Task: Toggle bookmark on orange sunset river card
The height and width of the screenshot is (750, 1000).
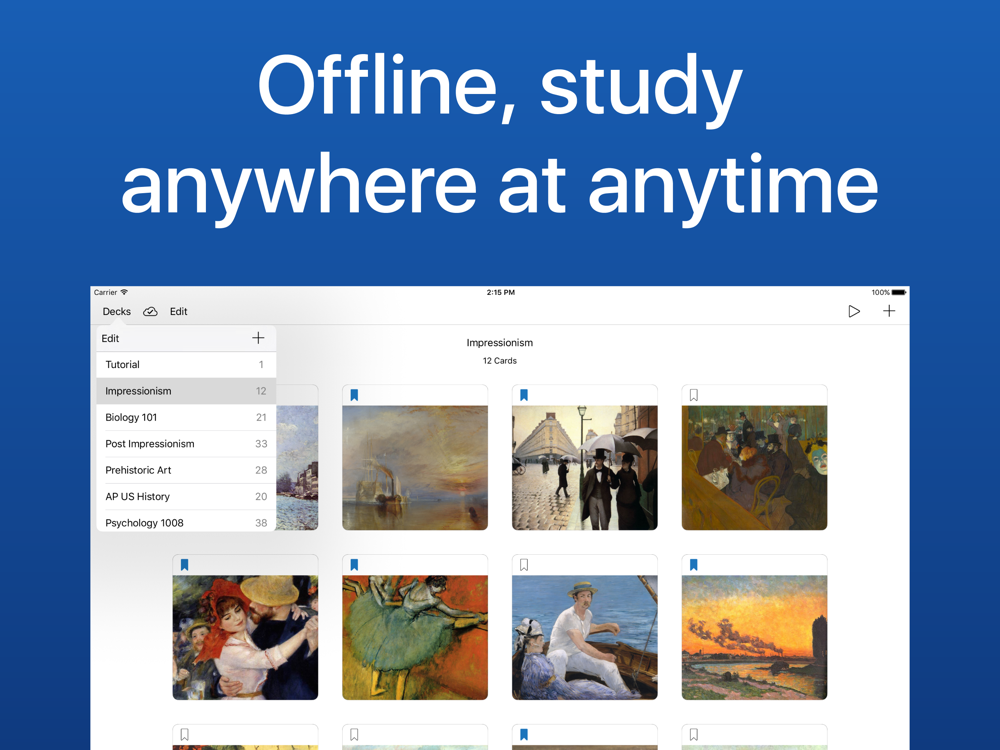Action: click(694, 565)
